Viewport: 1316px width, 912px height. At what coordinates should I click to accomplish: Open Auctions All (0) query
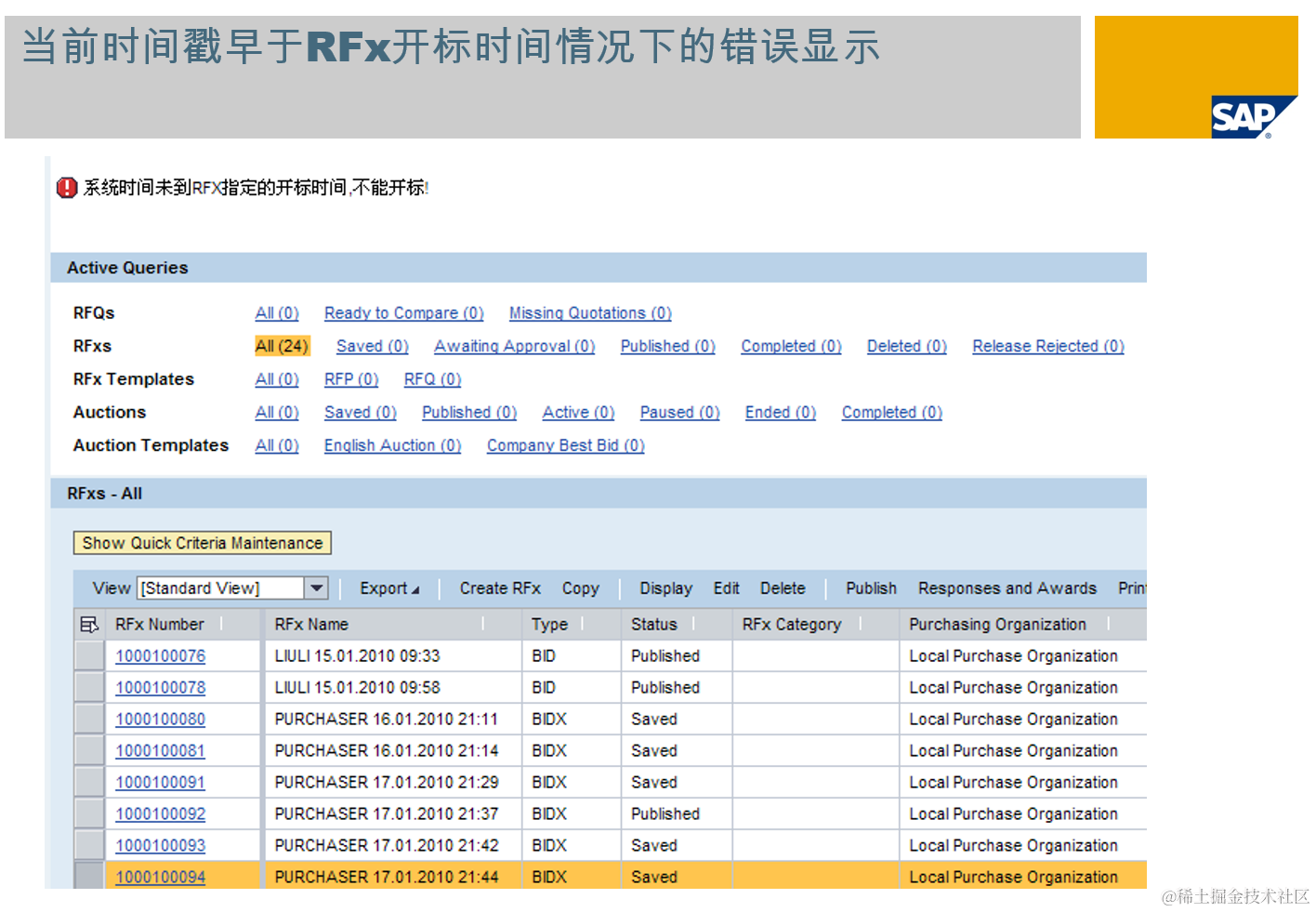[x=277, y=412]
